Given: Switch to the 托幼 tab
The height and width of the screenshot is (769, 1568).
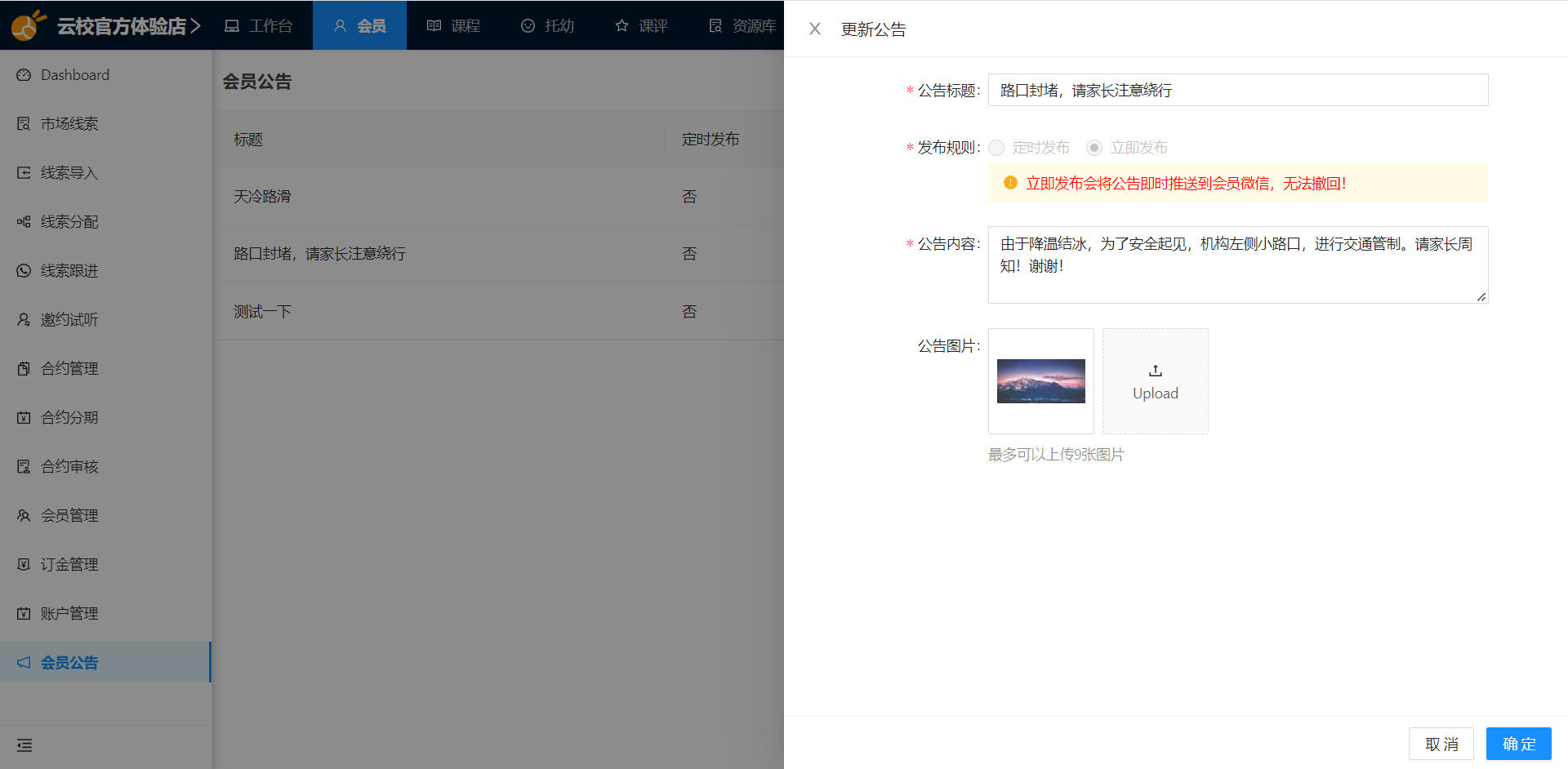Looking at the screenshot, I should coord(547,26).
